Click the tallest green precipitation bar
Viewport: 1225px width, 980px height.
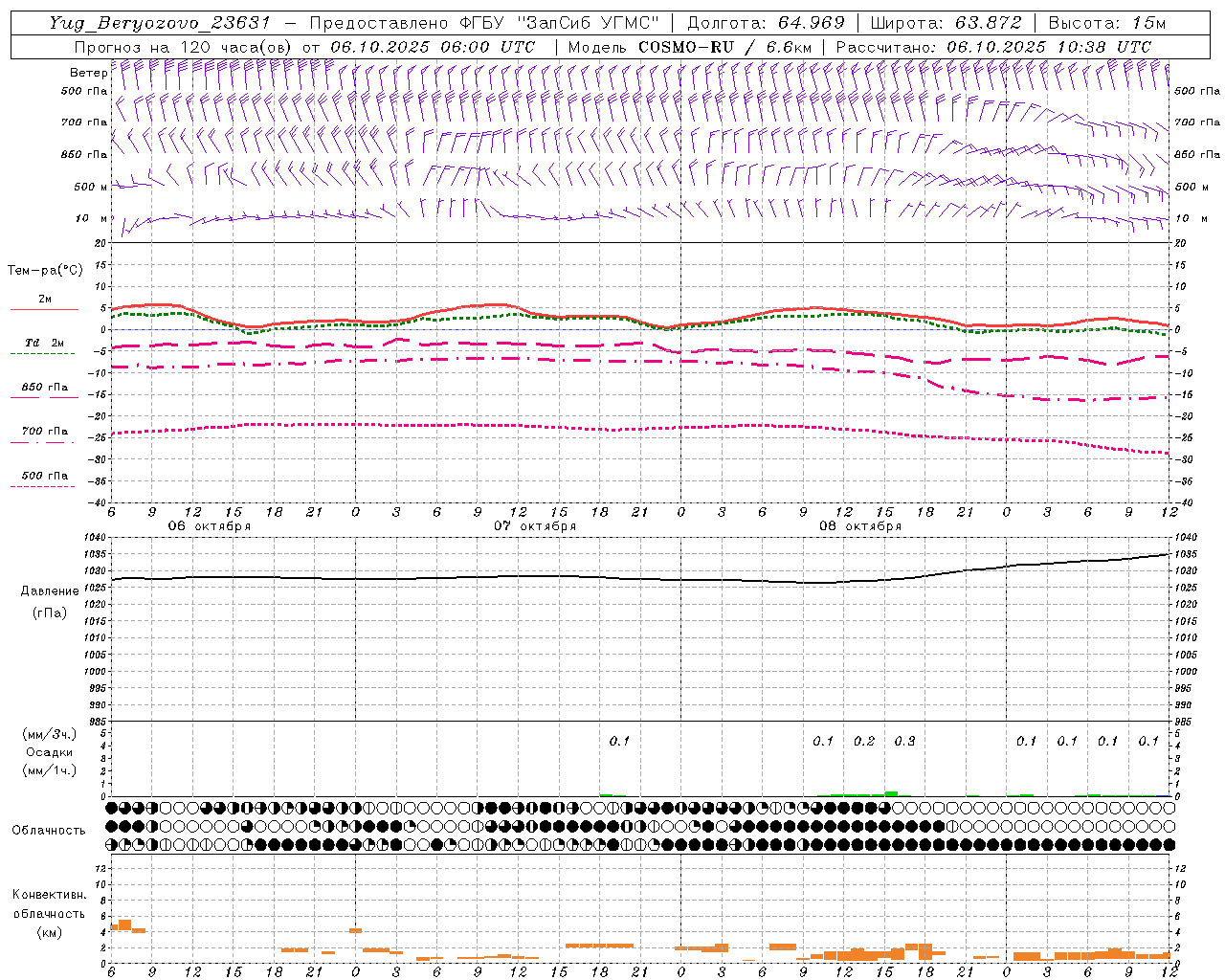point(891,793)
